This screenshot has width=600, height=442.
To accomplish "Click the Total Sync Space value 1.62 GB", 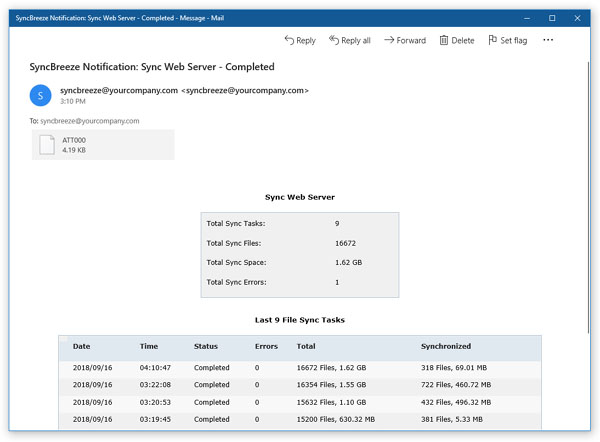I will click(x=349, y=263).
